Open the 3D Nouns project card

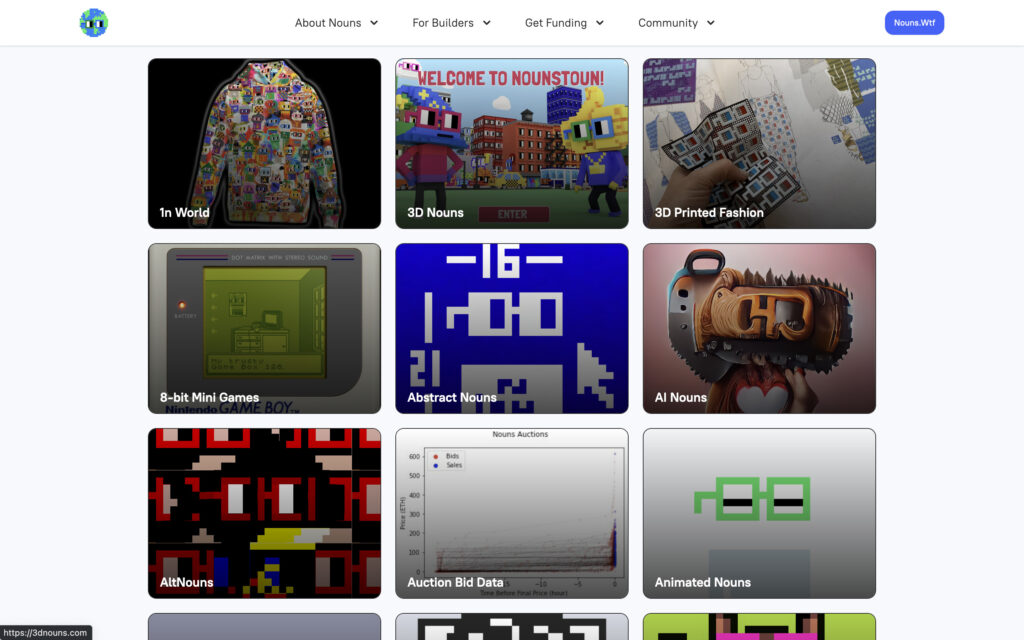pos(511,143)
